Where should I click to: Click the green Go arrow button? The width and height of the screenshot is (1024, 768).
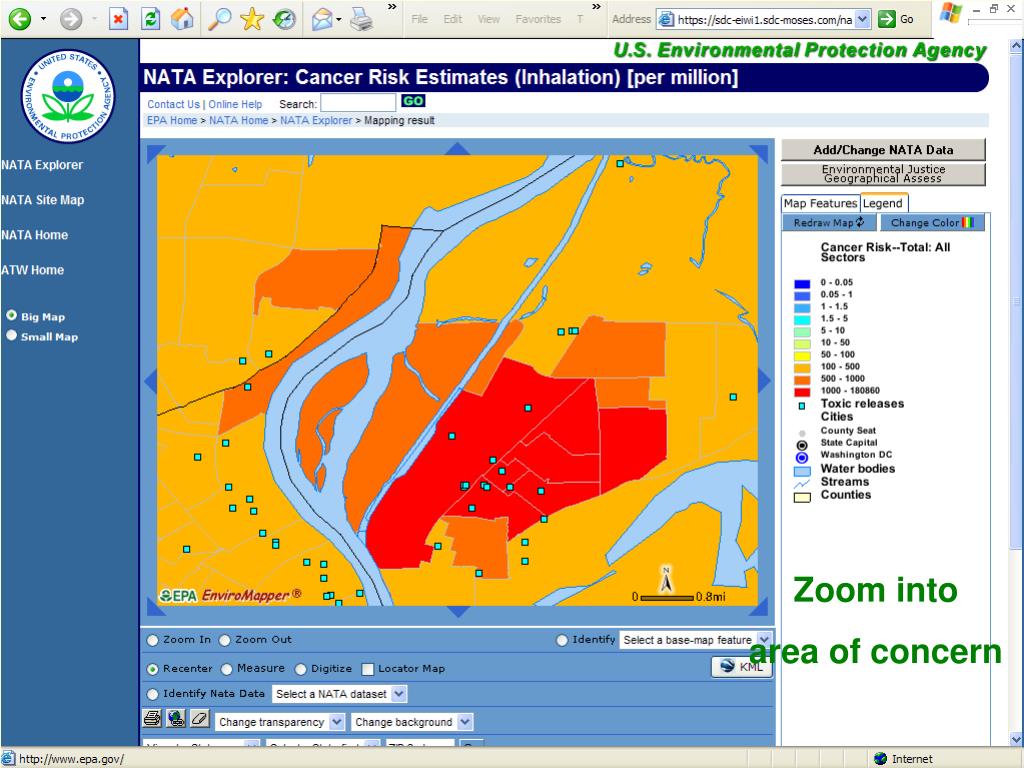point(886,19)
